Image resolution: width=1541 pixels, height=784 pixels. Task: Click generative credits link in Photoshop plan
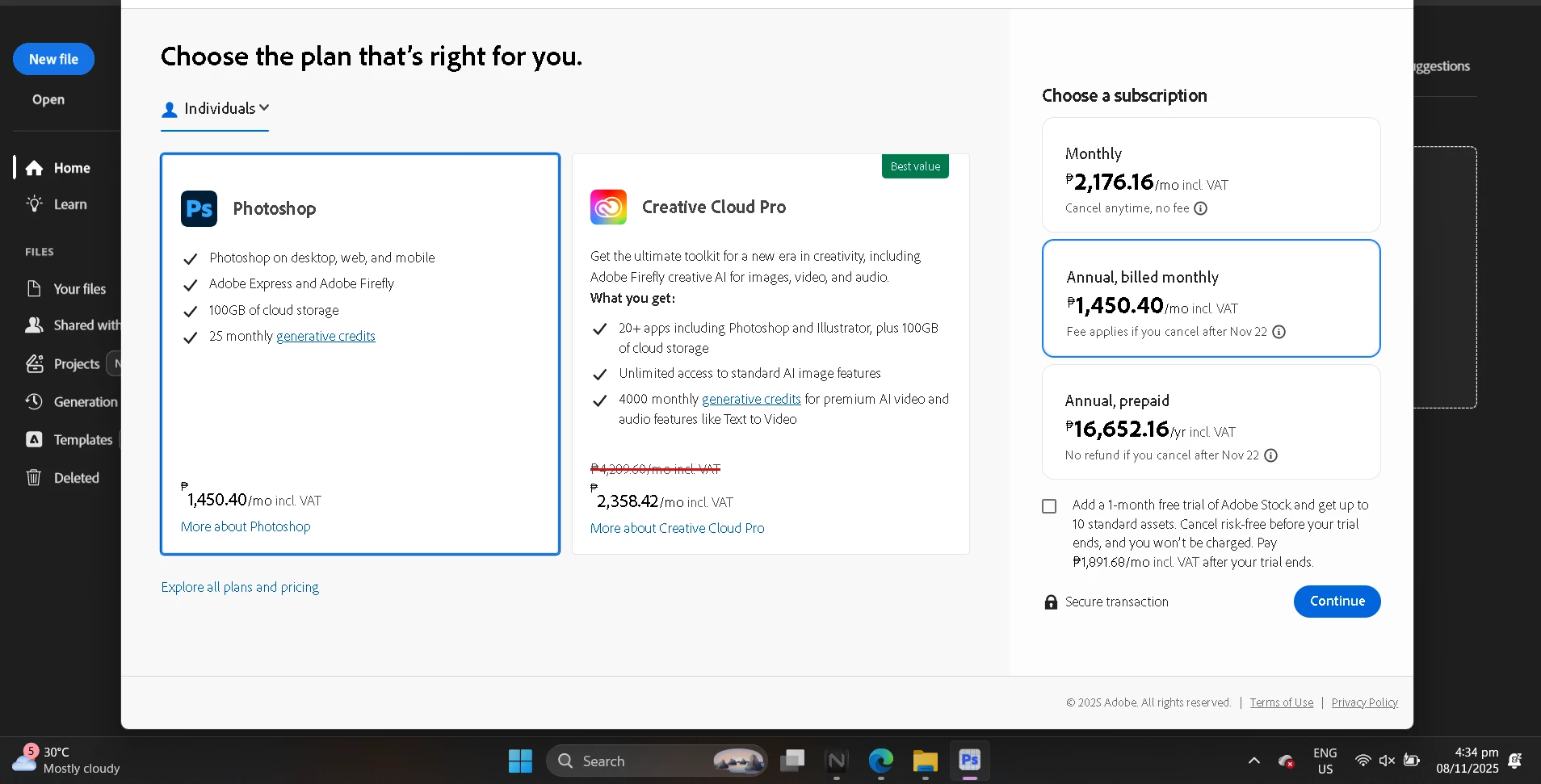pos(325,336)
